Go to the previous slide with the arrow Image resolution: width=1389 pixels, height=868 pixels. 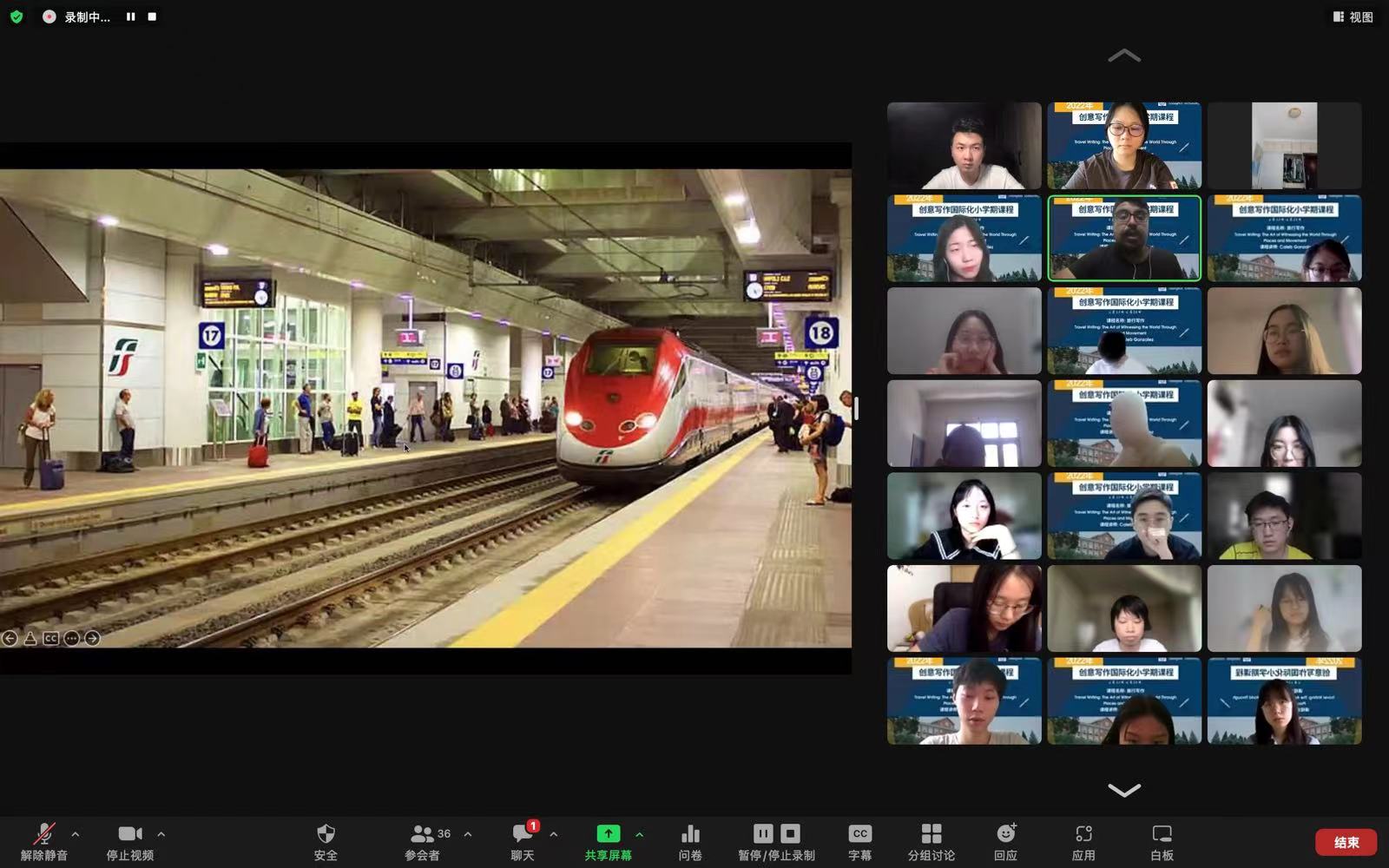pyautogui.click(x=10, y=638)
